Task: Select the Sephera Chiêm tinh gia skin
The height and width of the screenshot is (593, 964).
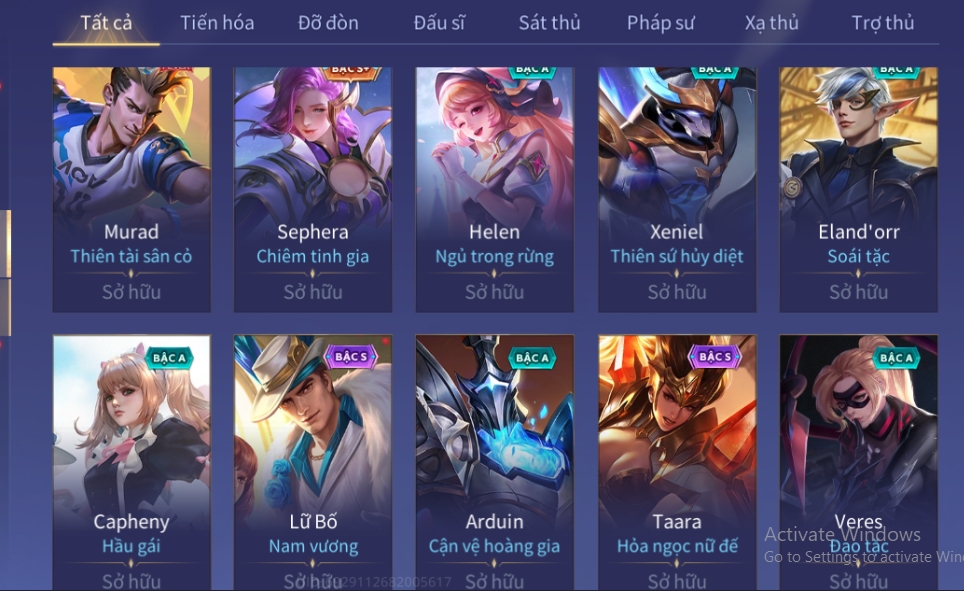Action: tap(313, 189)
